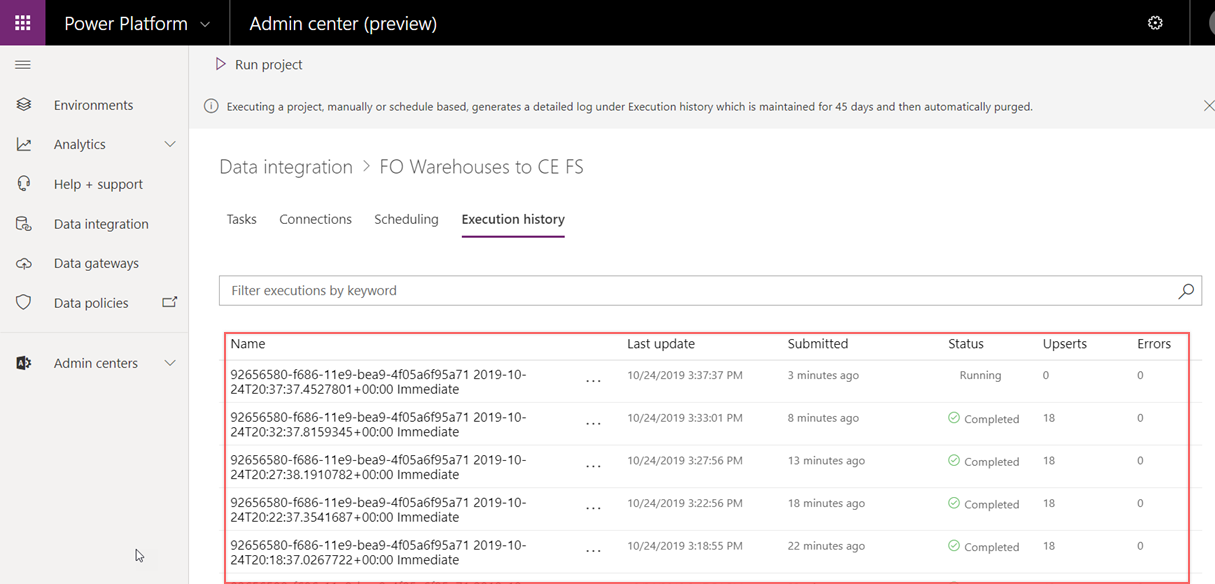The height and width of the screenshot is (584, 1215).
Task: Expand the Analytics section chevron
Action: [x=170, y=143]
